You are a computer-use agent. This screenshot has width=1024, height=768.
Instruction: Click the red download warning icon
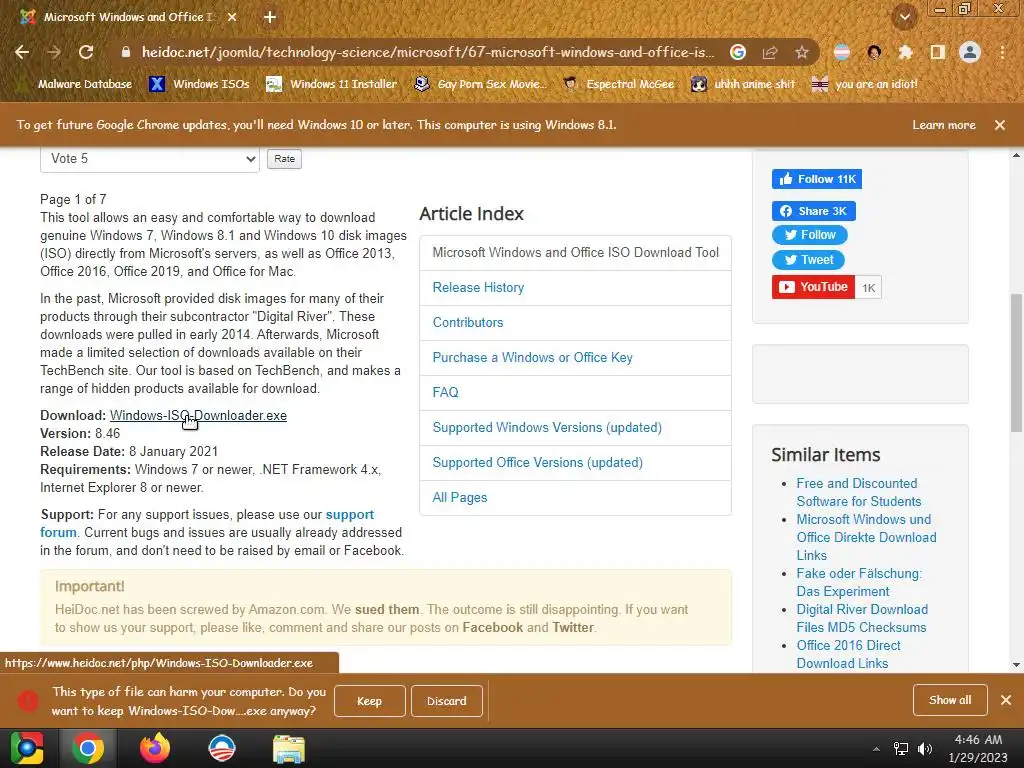tap(28, 701)
